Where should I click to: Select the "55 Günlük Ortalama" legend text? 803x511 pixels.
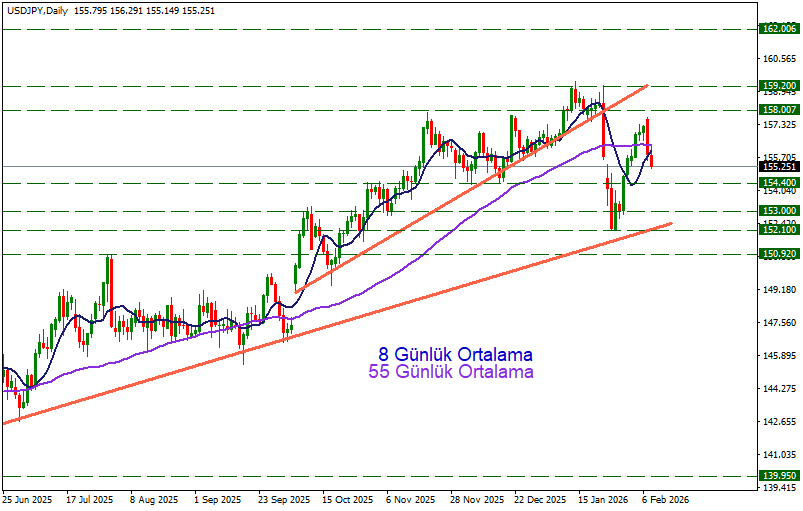450,373
